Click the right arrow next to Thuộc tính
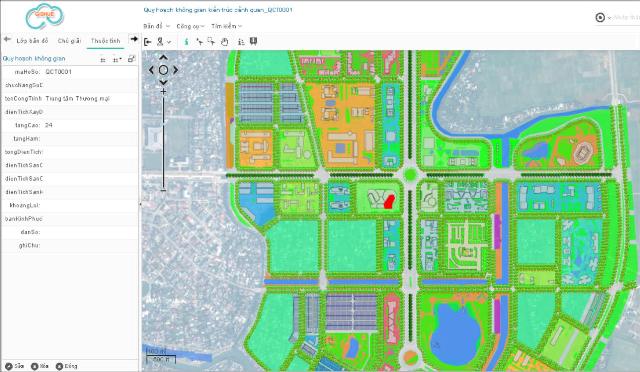Screen dimensions: 640x372 coord(133,39)
